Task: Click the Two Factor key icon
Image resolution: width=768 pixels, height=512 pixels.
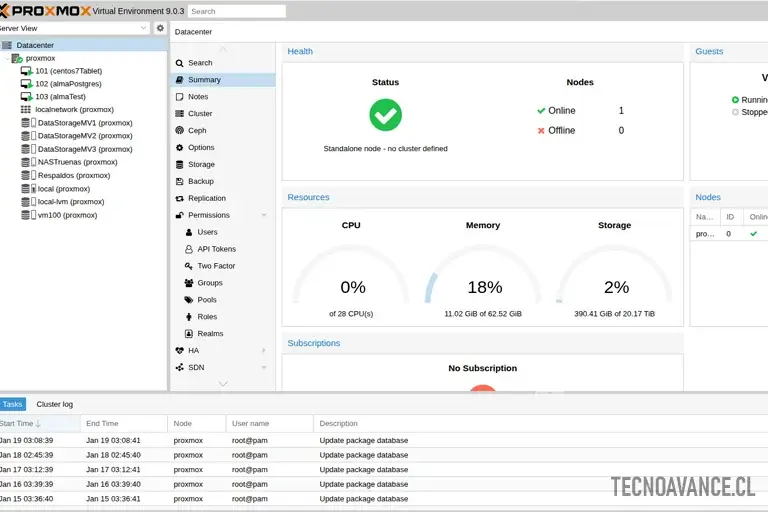Action: pos(189,266)
